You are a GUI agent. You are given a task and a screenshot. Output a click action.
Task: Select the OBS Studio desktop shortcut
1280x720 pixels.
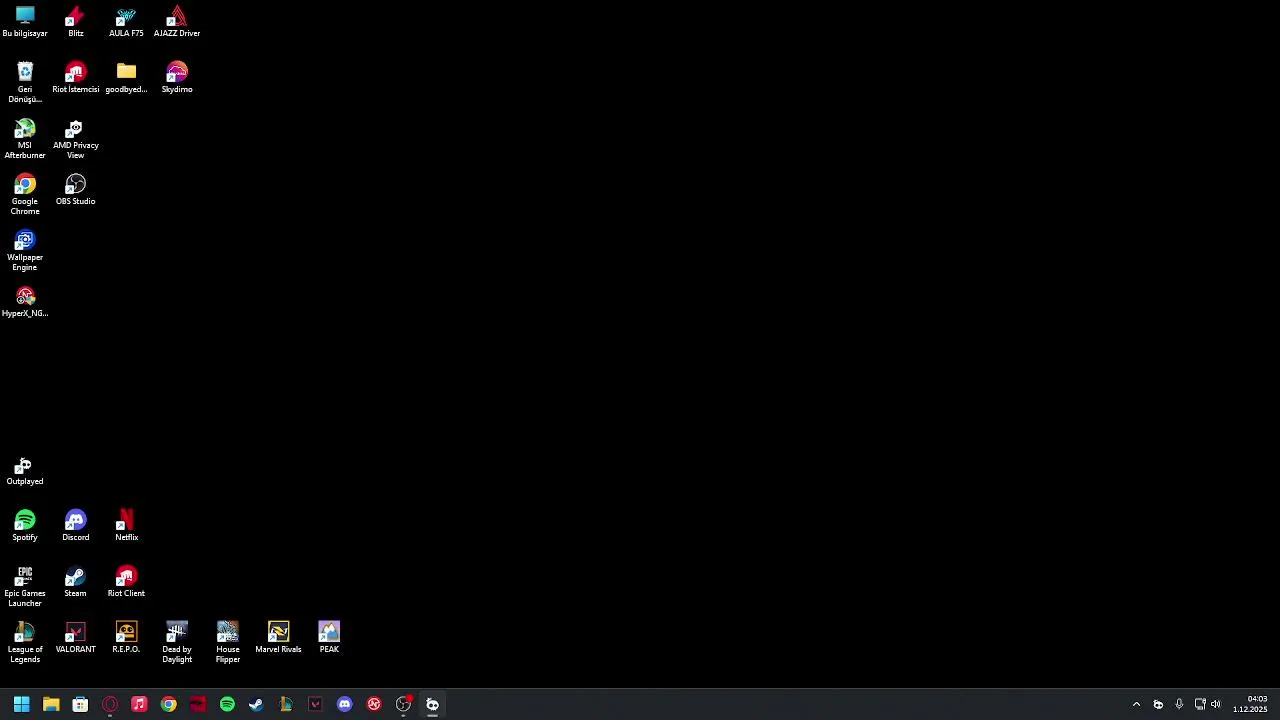click(76, 190)
